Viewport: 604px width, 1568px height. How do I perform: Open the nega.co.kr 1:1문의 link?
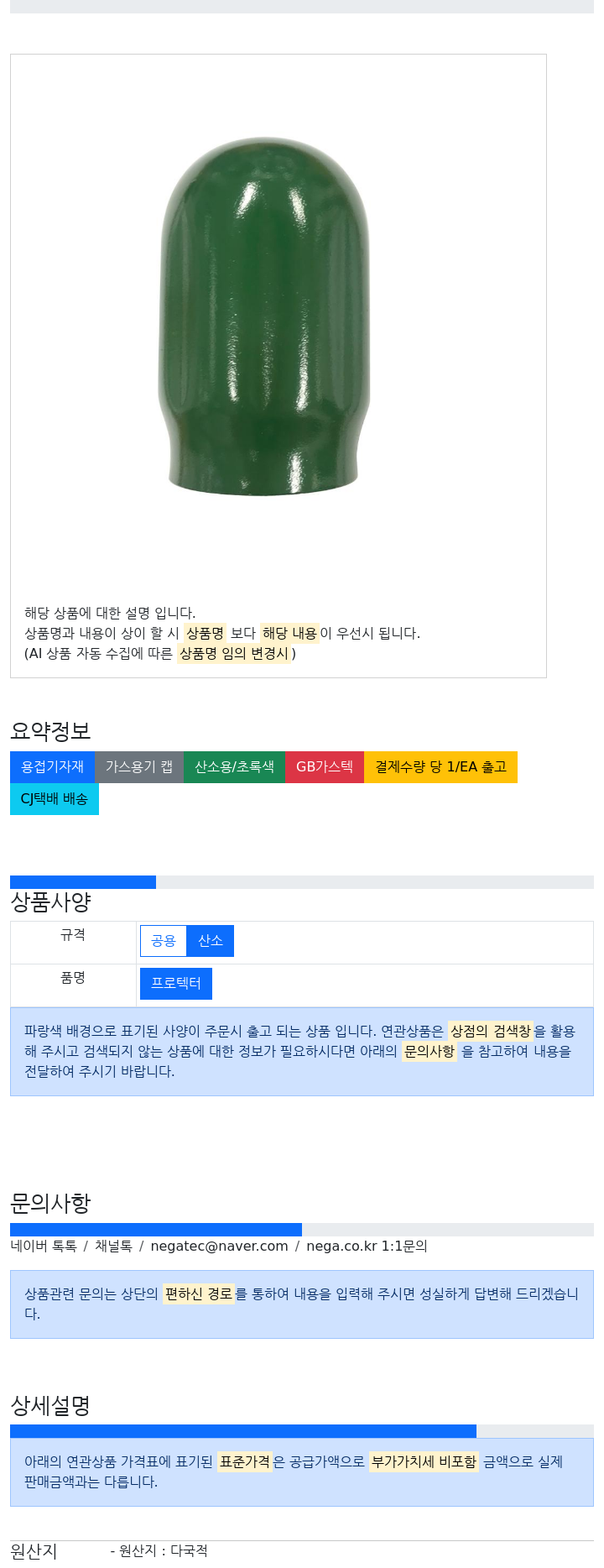tap(367, 1247)
